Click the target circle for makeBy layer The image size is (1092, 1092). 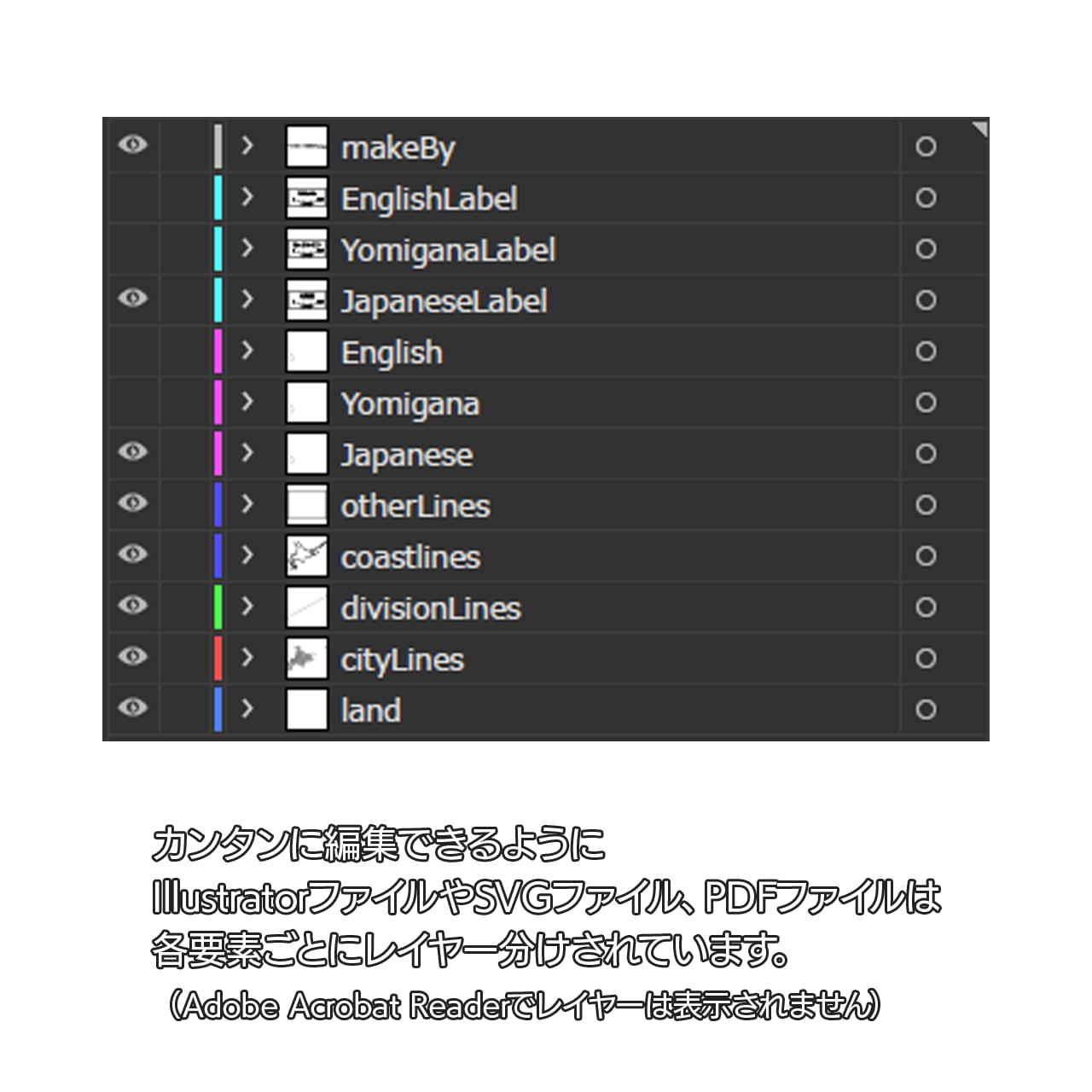point(926,147)
